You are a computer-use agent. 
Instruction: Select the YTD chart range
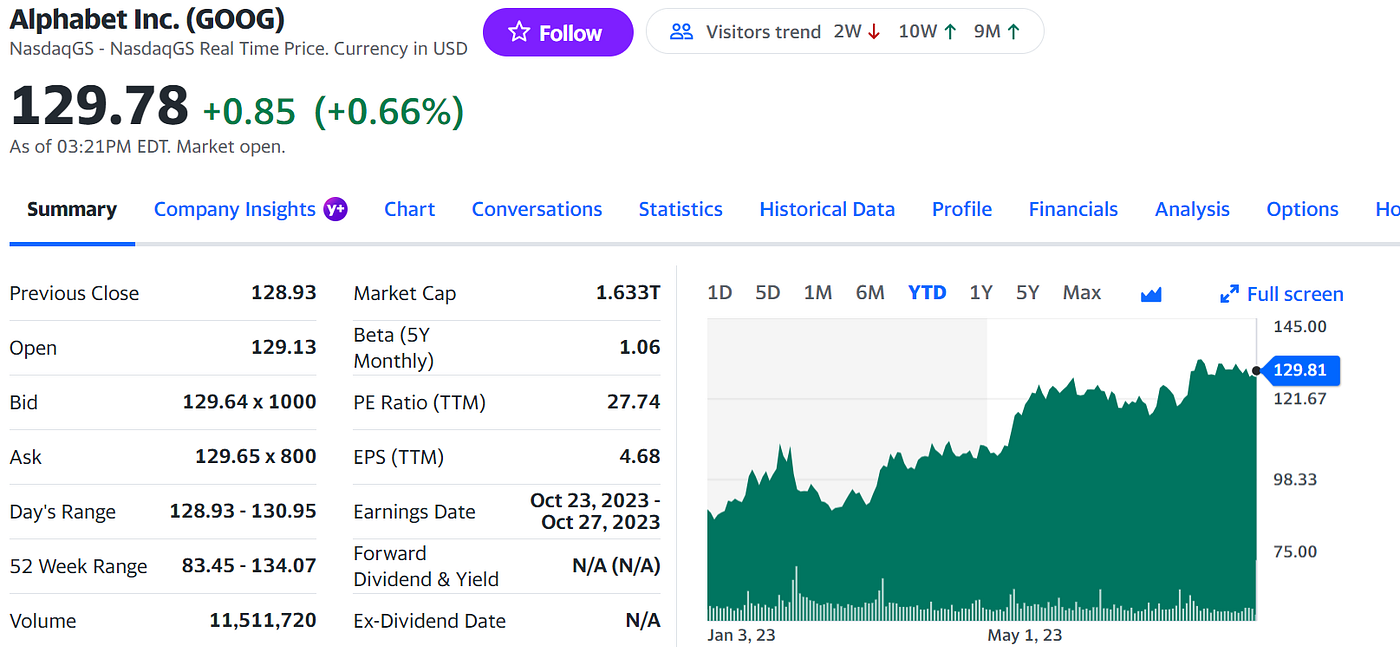click(927, 292)
